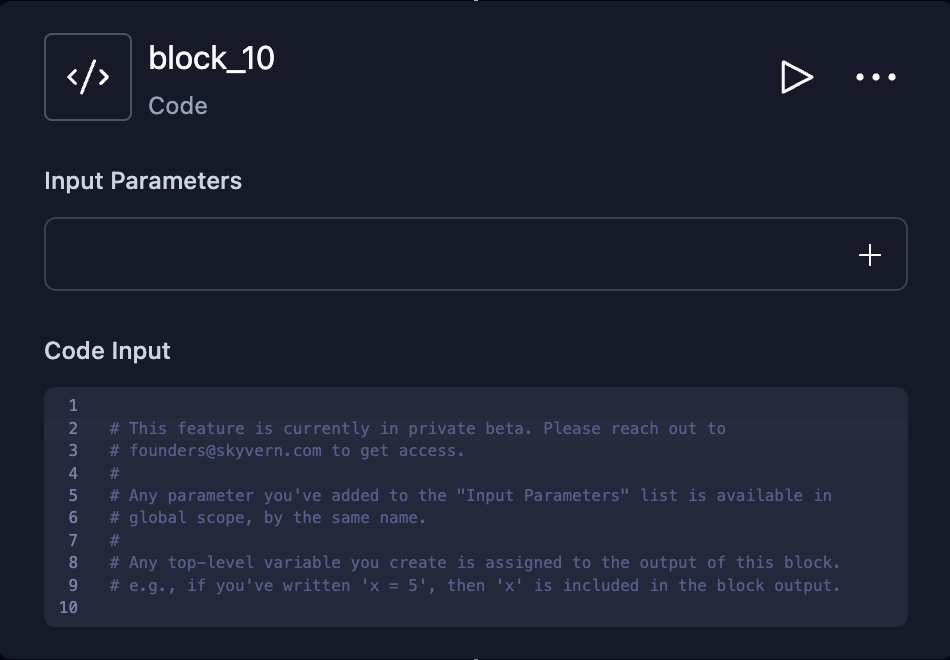Click line number 1 in the gutter
The image size is (950, 660).
[x=73, y=406]
